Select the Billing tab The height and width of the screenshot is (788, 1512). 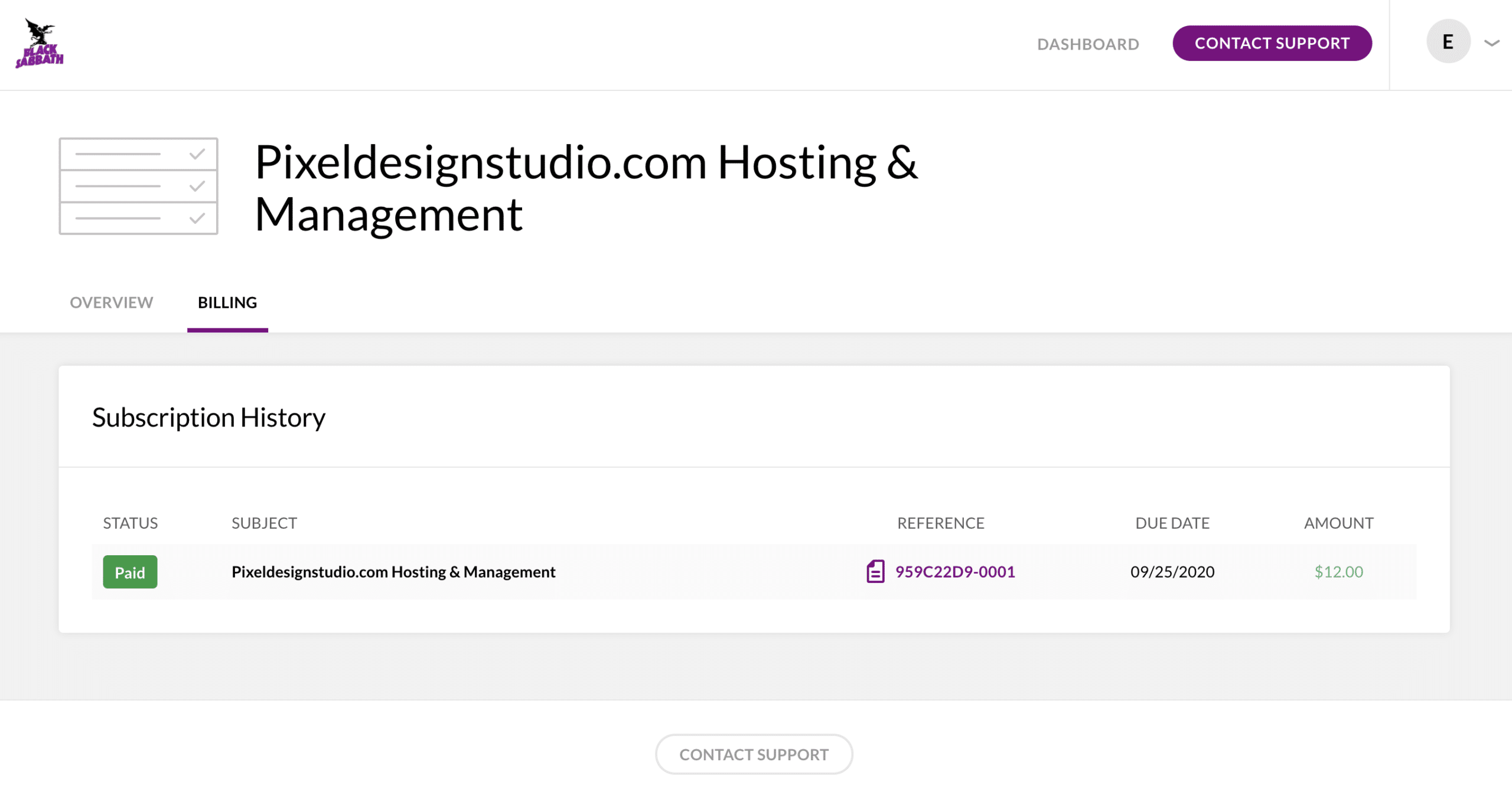(x=227, y=302)
